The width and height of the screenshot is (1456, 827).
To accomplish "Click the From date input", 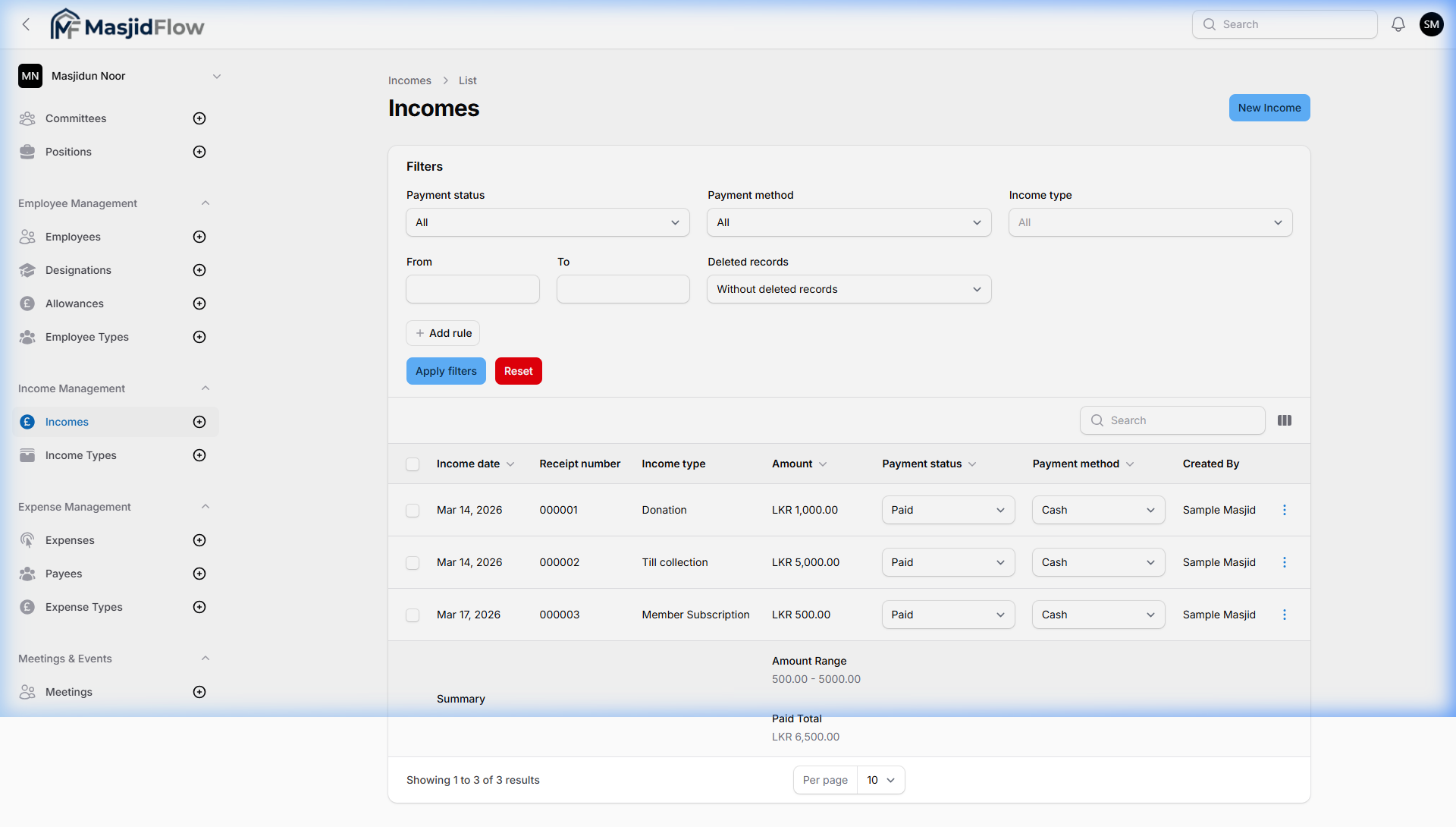I will coord(472,289).
